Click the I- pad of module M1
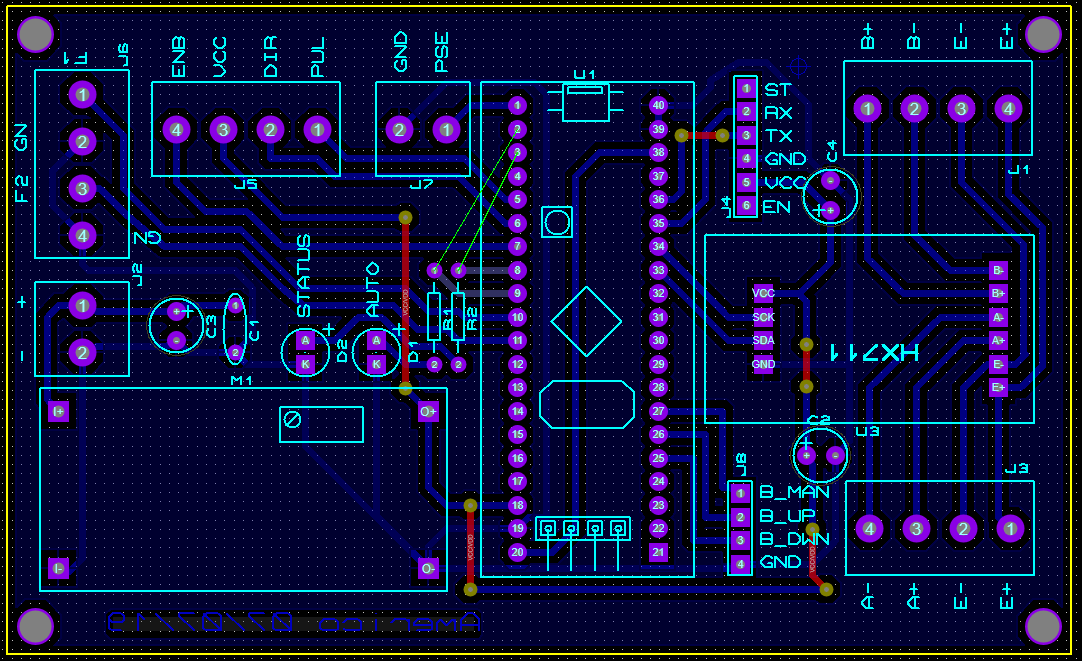 coord(59,569)
